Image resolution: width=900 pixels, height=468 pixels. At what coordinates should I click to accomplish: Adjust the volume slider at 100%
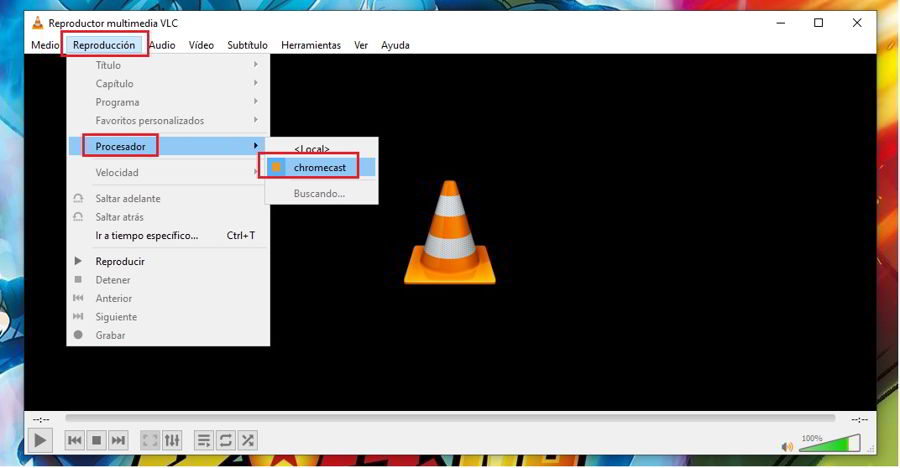[828, 444]
